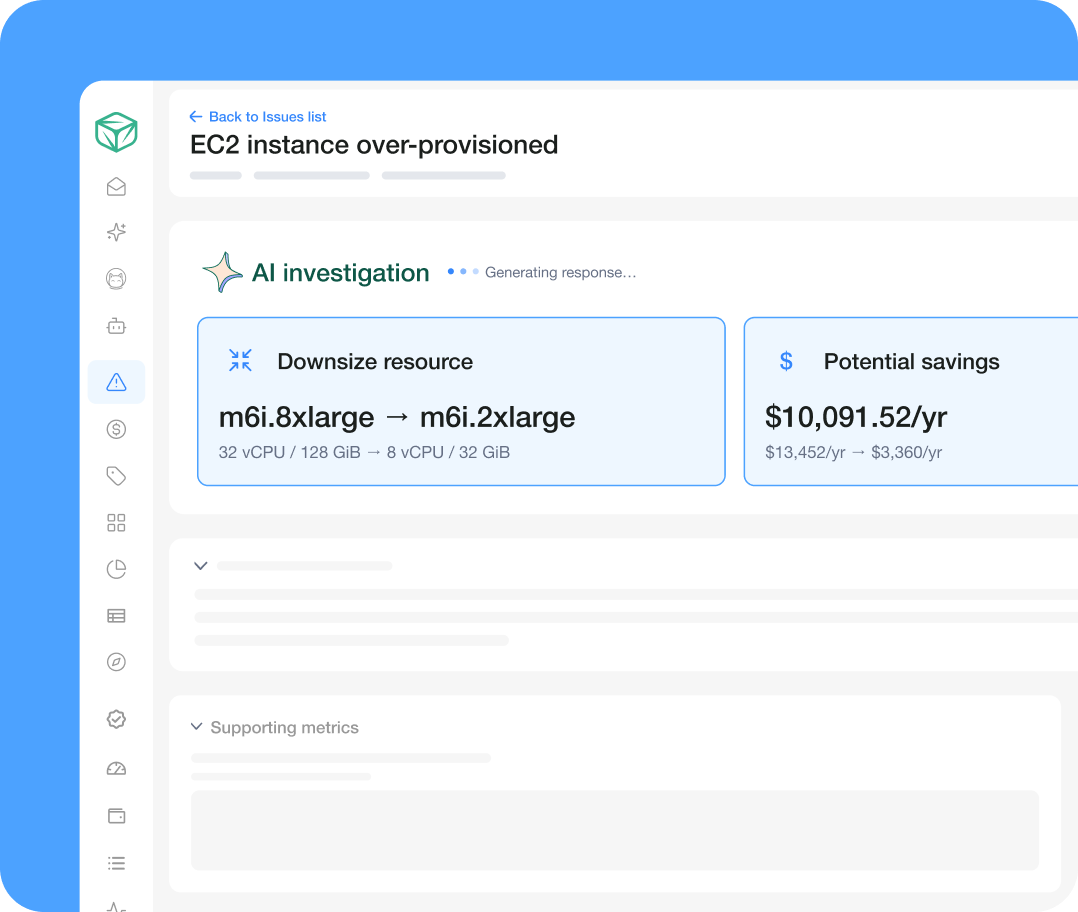Click the green cube logo in sidebar
This screenshot has width=1078, height=912.
click(116, 132)
